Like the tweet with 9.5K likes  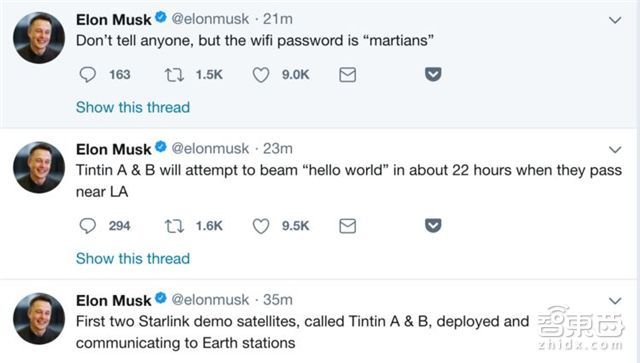click(x=261, y=226)
